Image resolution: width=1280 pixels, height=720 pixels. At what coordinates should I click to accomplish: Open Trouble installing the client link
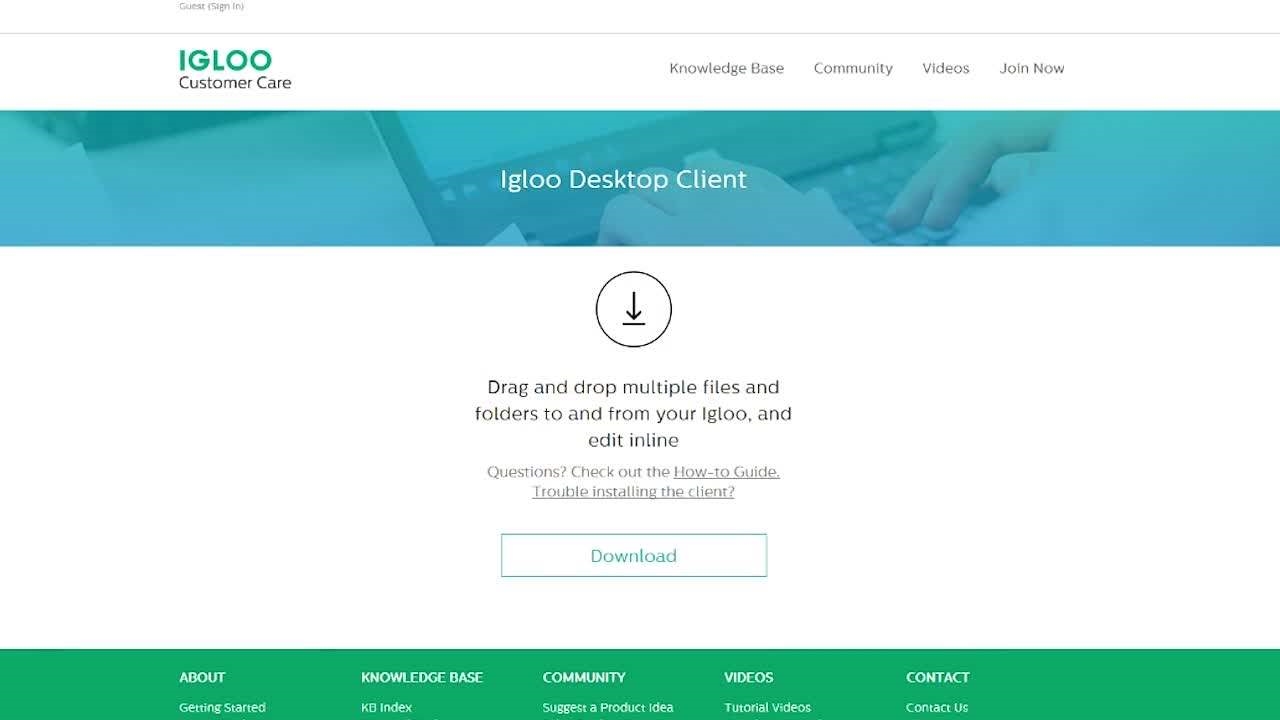tap(633, 491)
